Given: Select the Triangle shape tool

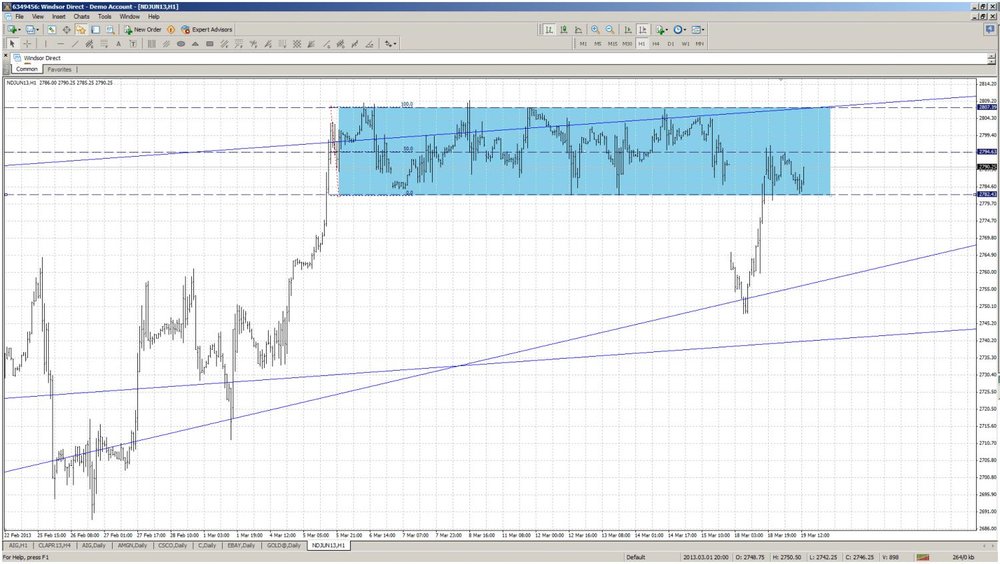Looking at the screenshot, I should tap(195, 44).
